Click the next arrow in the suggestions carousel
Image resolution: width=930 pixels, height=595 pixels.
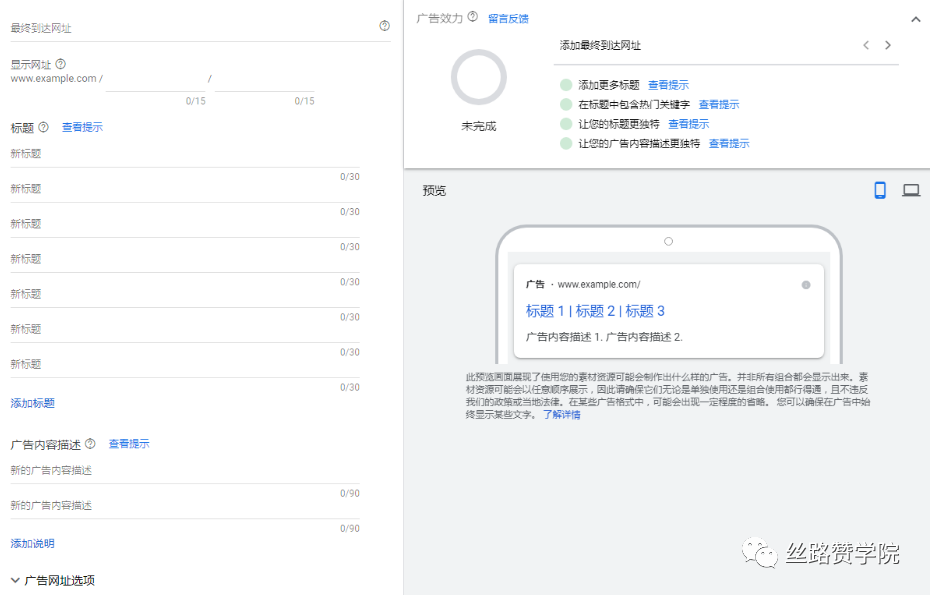click(887, 45)
